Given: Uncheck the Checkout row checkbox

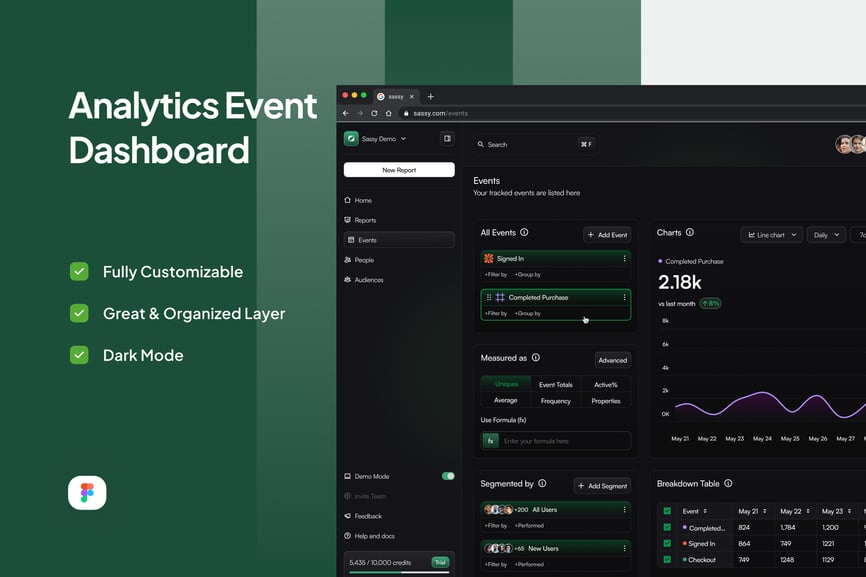Looking at the screenshot, I should coord(667,560).
